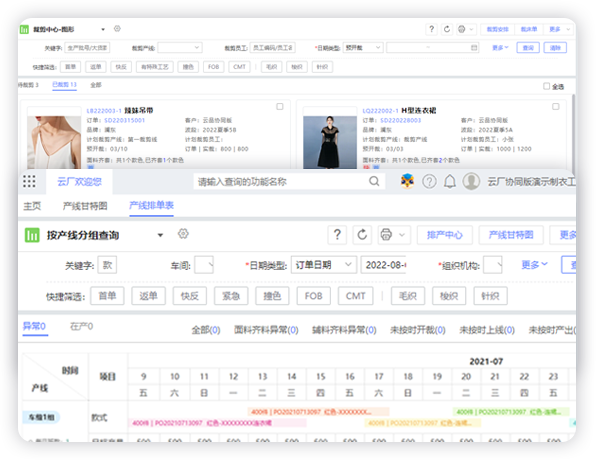Open settings gear beside 按产线分组查询
This screenshot has width=596, height=460.
click(183, 233)
